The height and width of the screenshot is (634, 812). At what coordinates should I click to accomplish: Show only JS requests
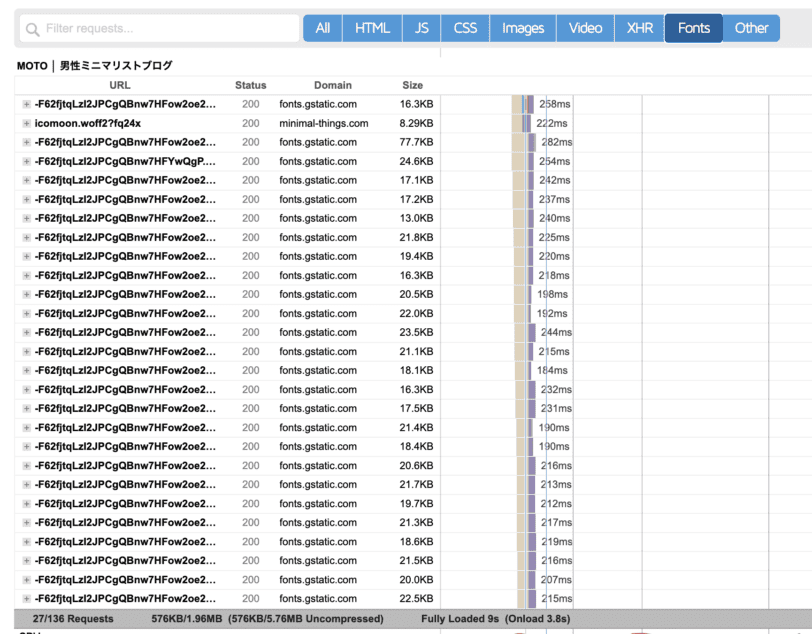(422, 28)
